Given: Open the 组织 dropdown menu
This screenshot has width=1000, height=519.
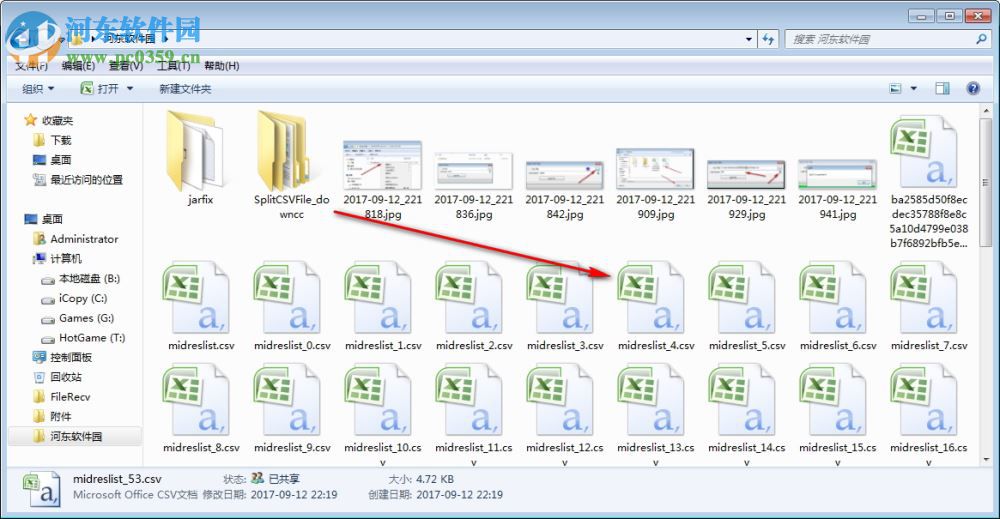Looking at the screenshot, I should (x=38, y=89).
